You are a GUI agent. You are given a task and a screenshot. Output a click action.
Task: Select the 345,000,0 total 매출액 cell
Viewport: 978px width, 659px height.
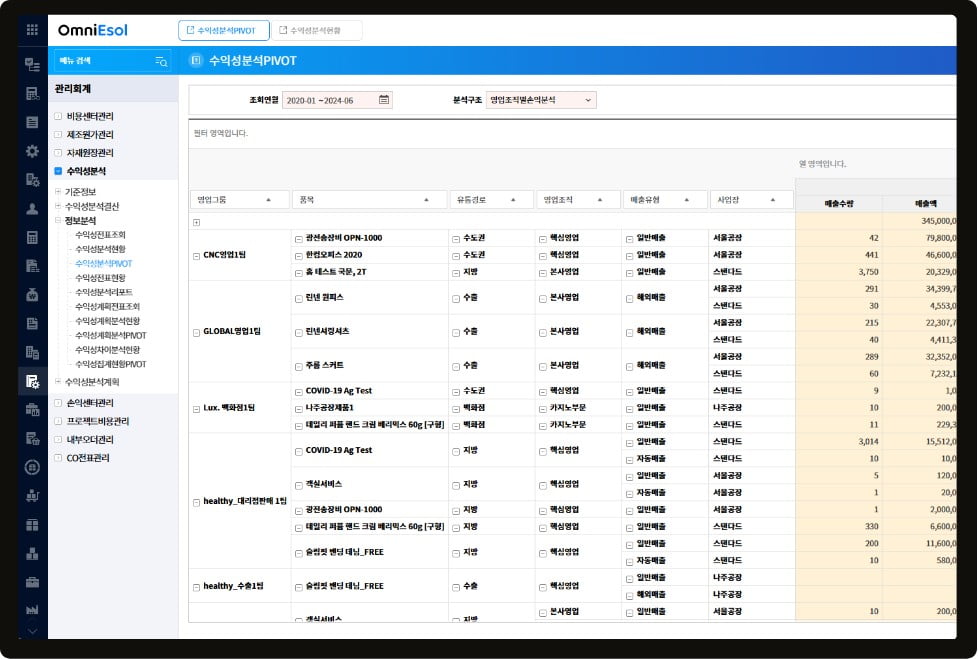(920, 221)
